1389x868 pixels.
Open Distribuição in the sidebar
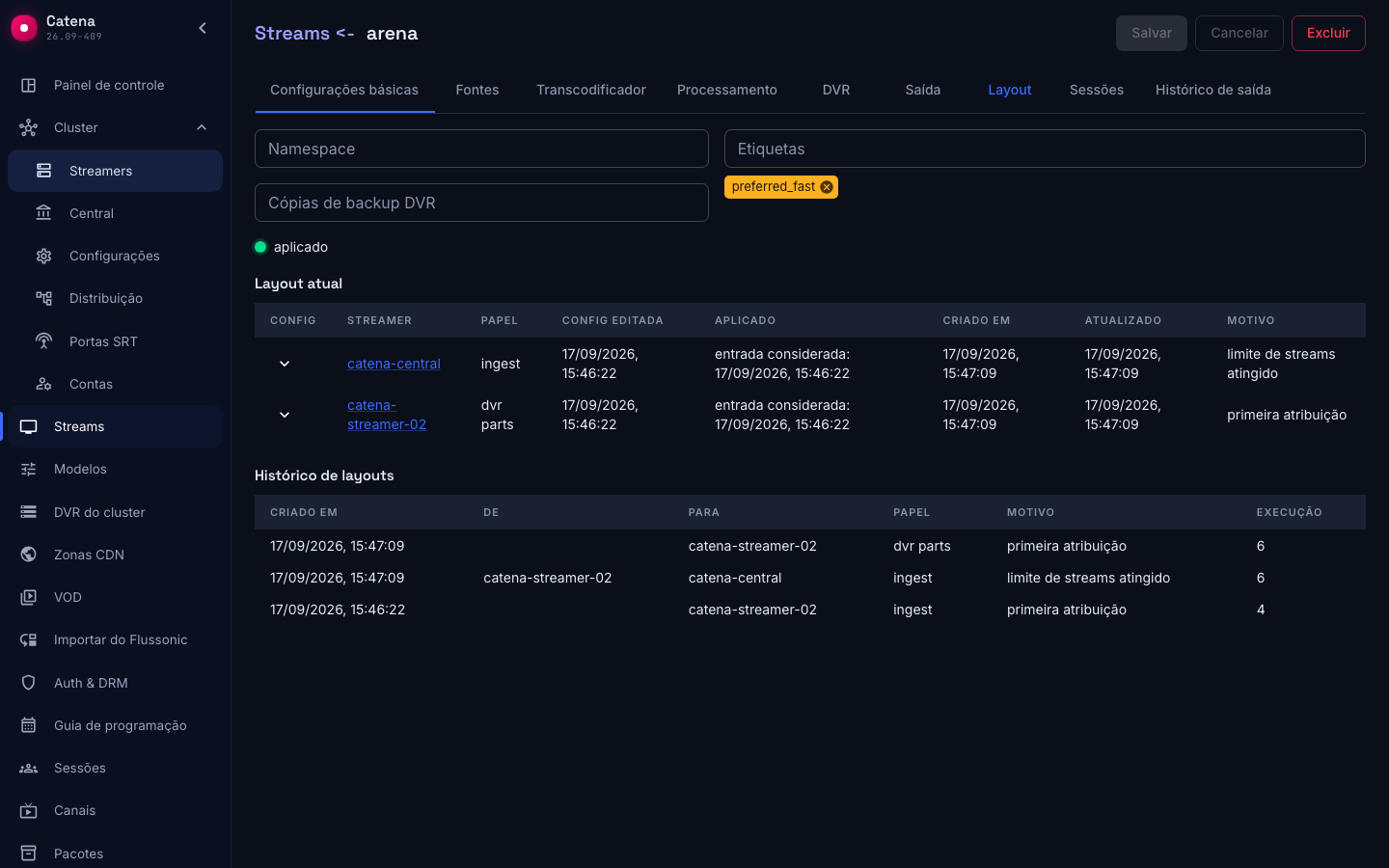115,298
